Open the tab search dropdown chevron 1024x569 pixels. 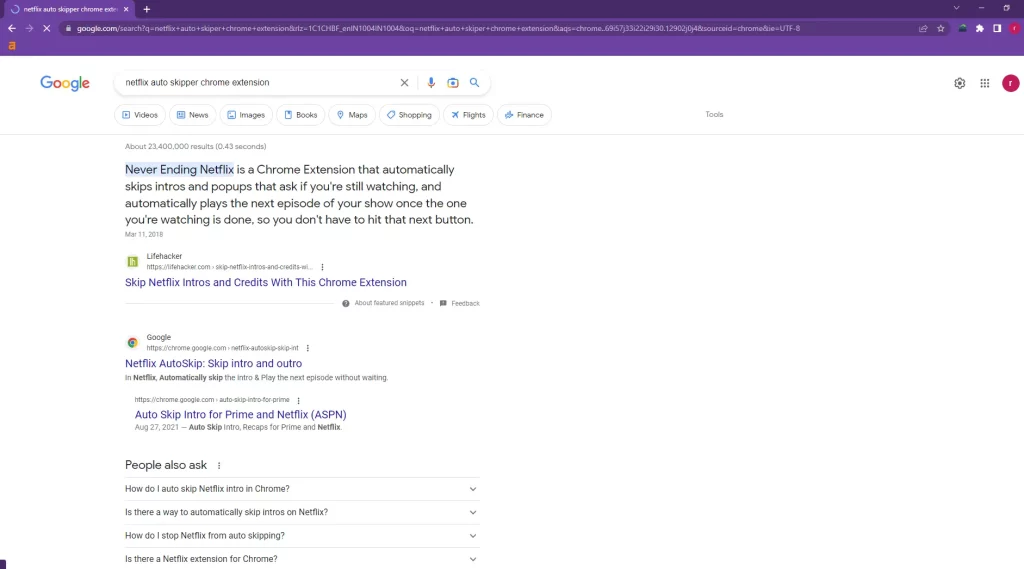[x=956, y=8]
